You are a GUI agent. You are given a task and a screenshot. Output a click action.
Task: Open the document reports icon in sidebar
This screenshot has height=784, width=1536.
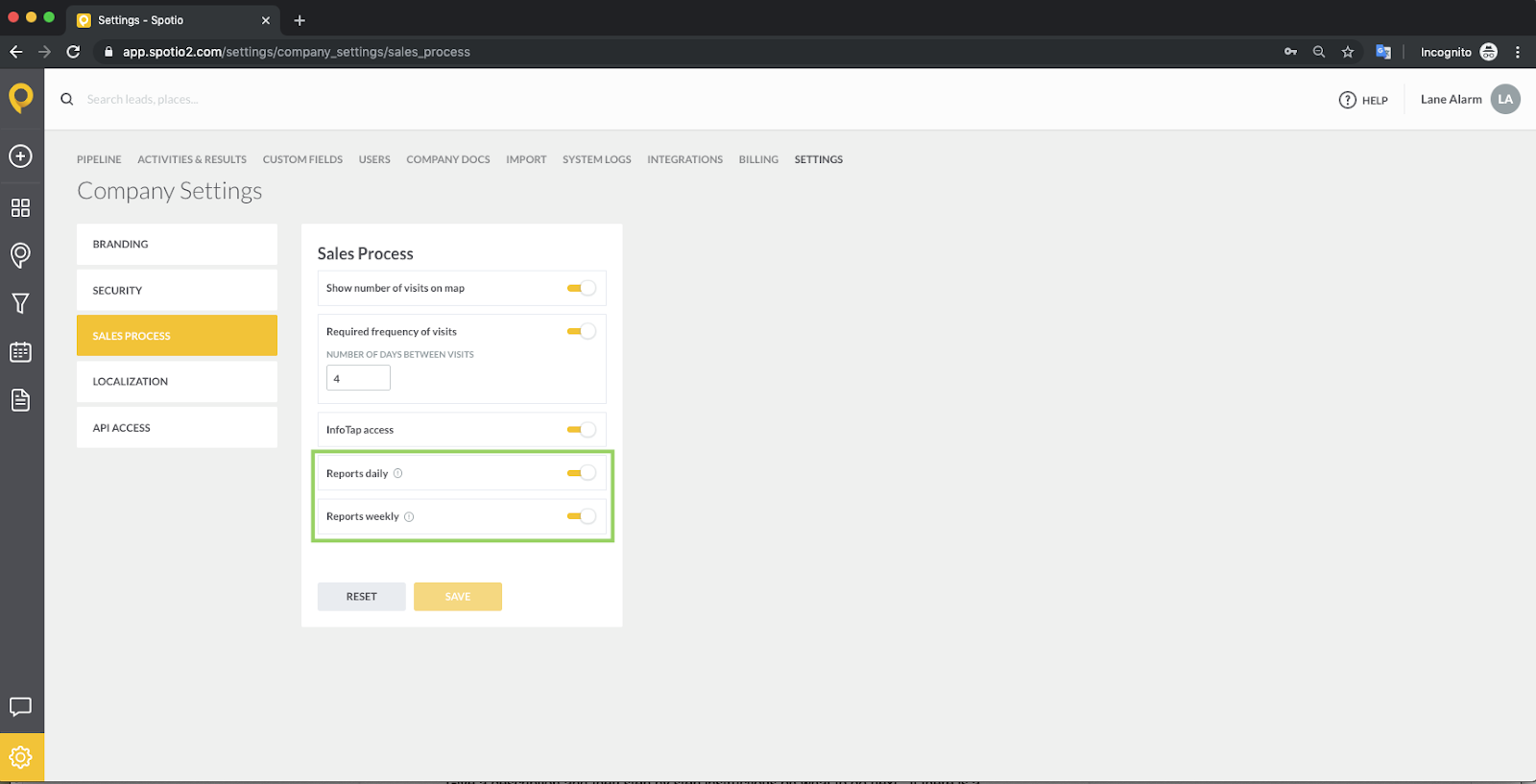(x=20, y=400)
